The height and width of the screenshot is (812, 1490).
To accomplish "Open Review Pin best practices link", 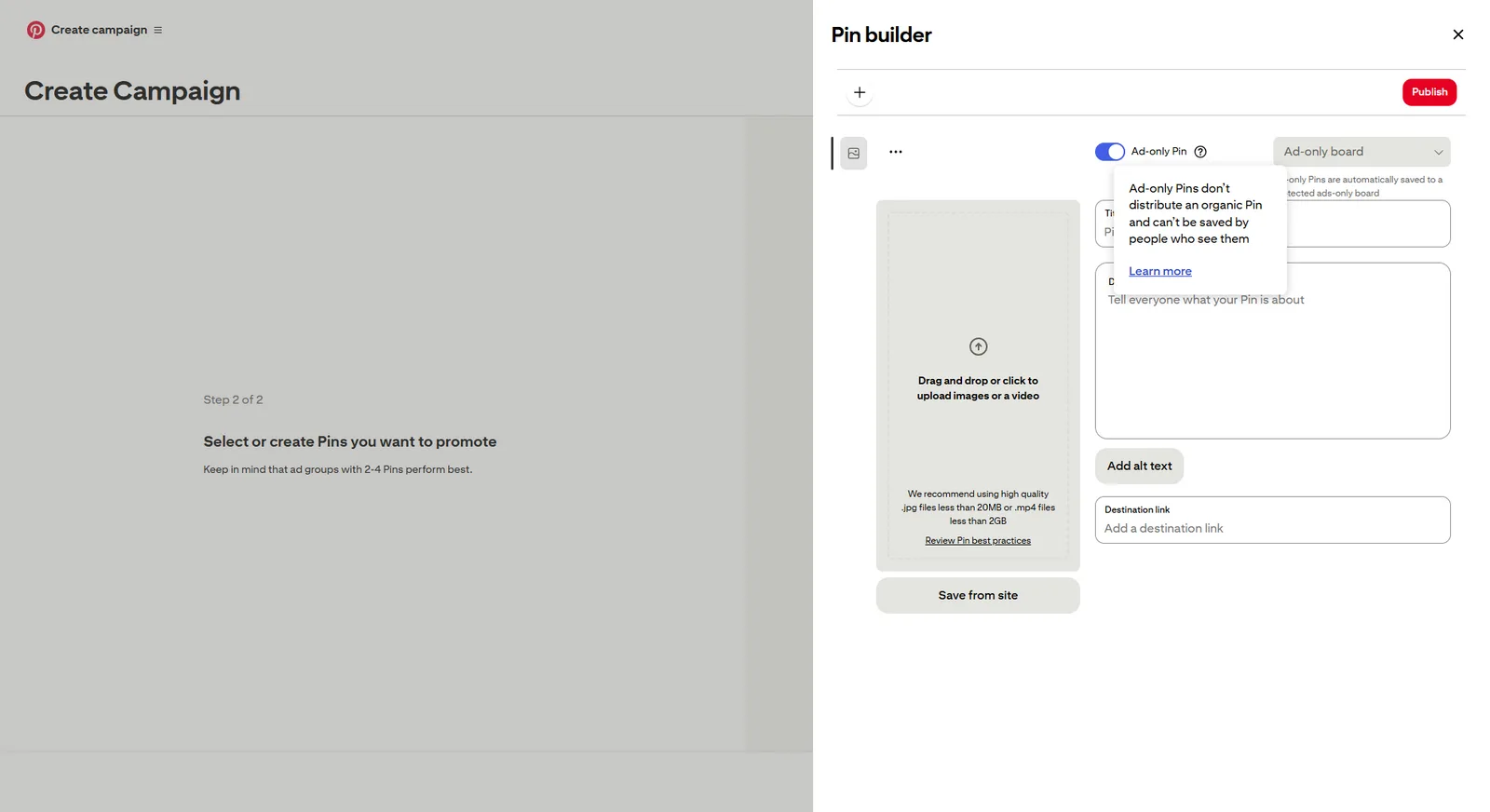I will pyautogui.click(x=978, y=541).
